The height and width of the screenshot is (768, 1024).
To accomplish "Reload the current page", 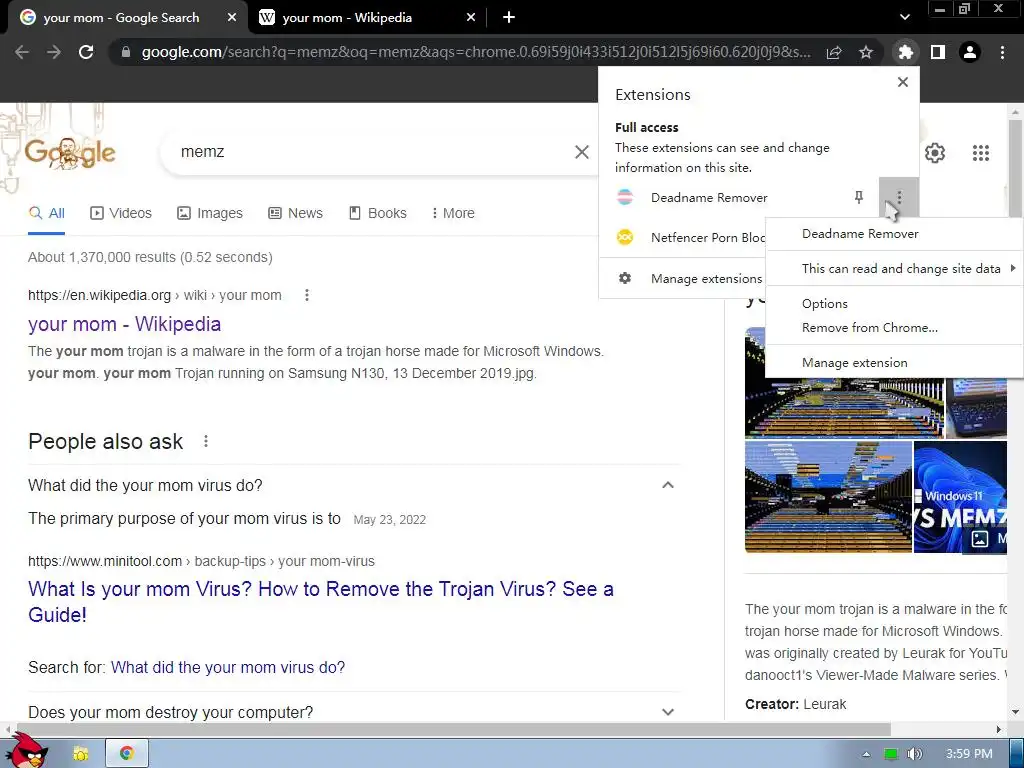I will (86, 52).
